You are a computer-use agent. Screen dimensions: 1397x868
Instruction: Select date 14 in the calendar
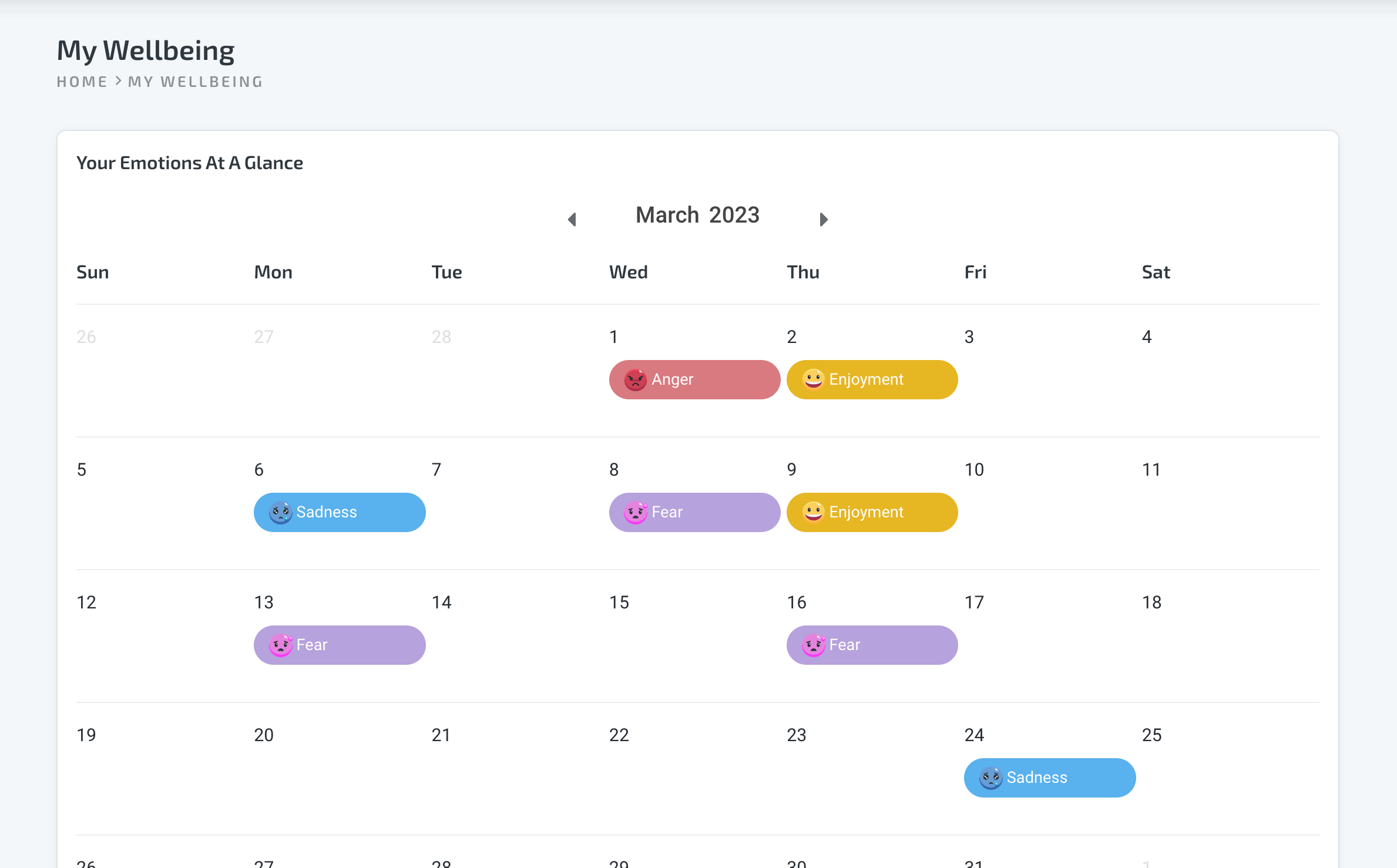click(x=442, y=603)
